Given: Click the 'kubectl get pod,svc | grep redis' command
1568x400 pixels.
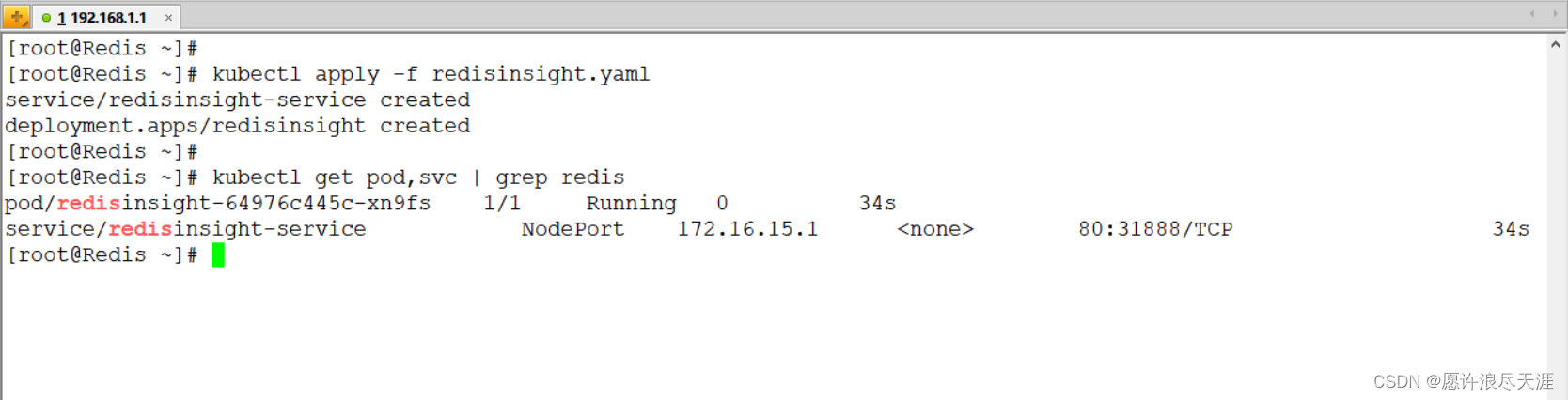Looking at the screenshot, I should (x=418, y=177).
